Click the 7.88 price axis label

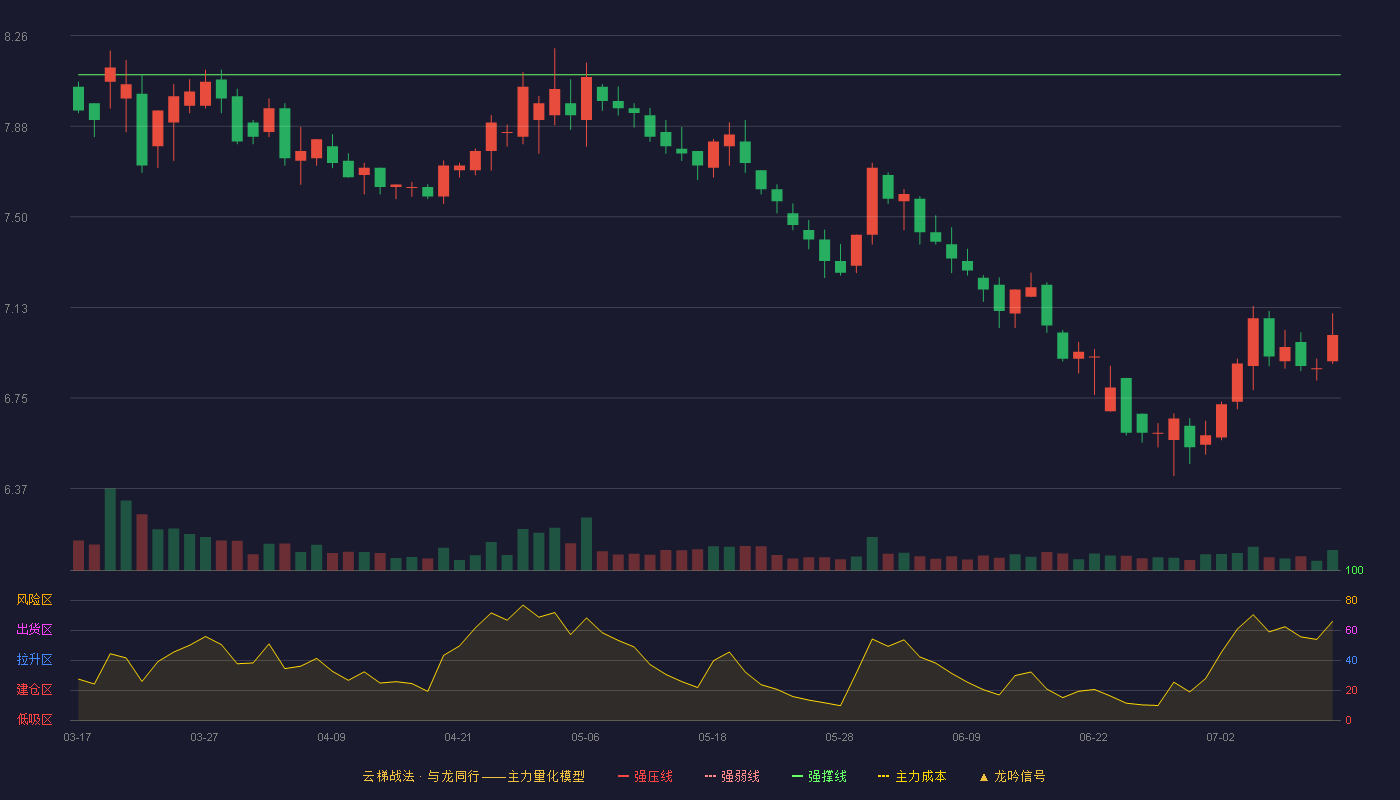click(16, 127)
